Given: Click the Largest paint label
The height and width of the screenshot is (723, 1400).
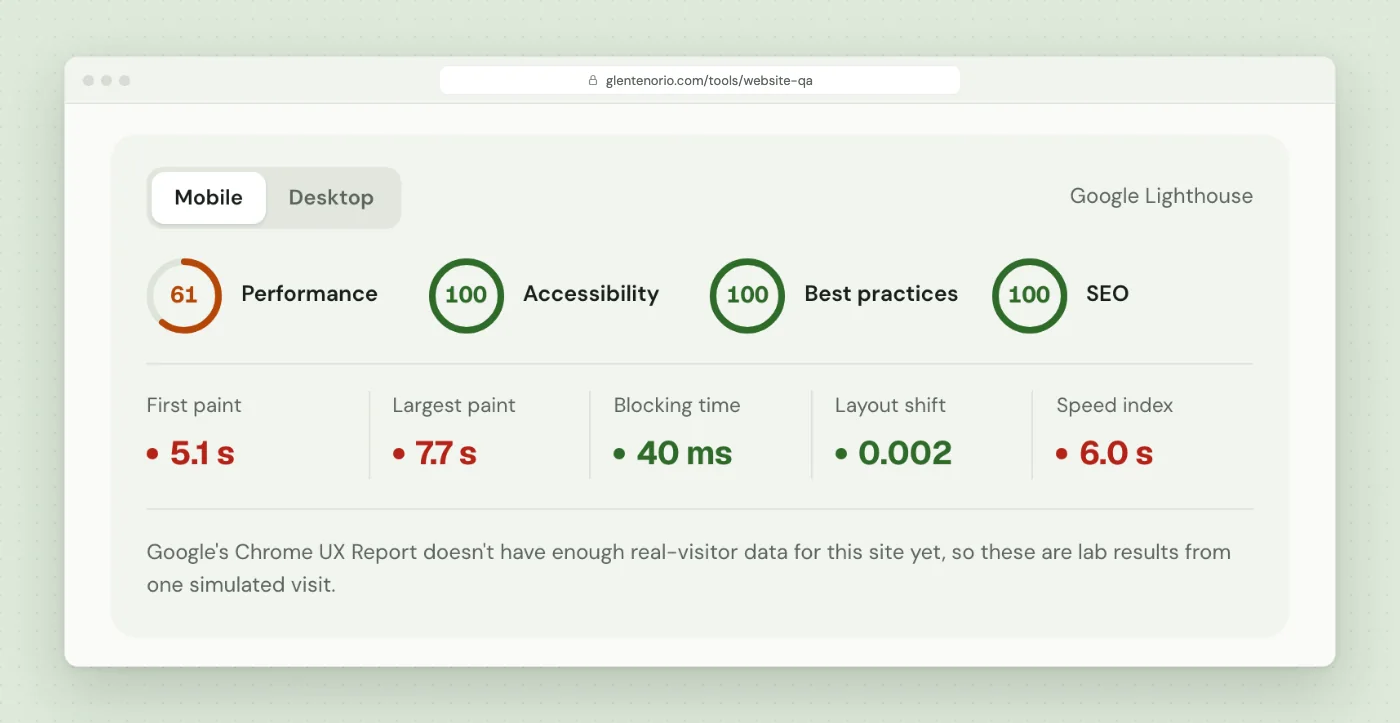Looking at the screenshot, I should 454,405.
